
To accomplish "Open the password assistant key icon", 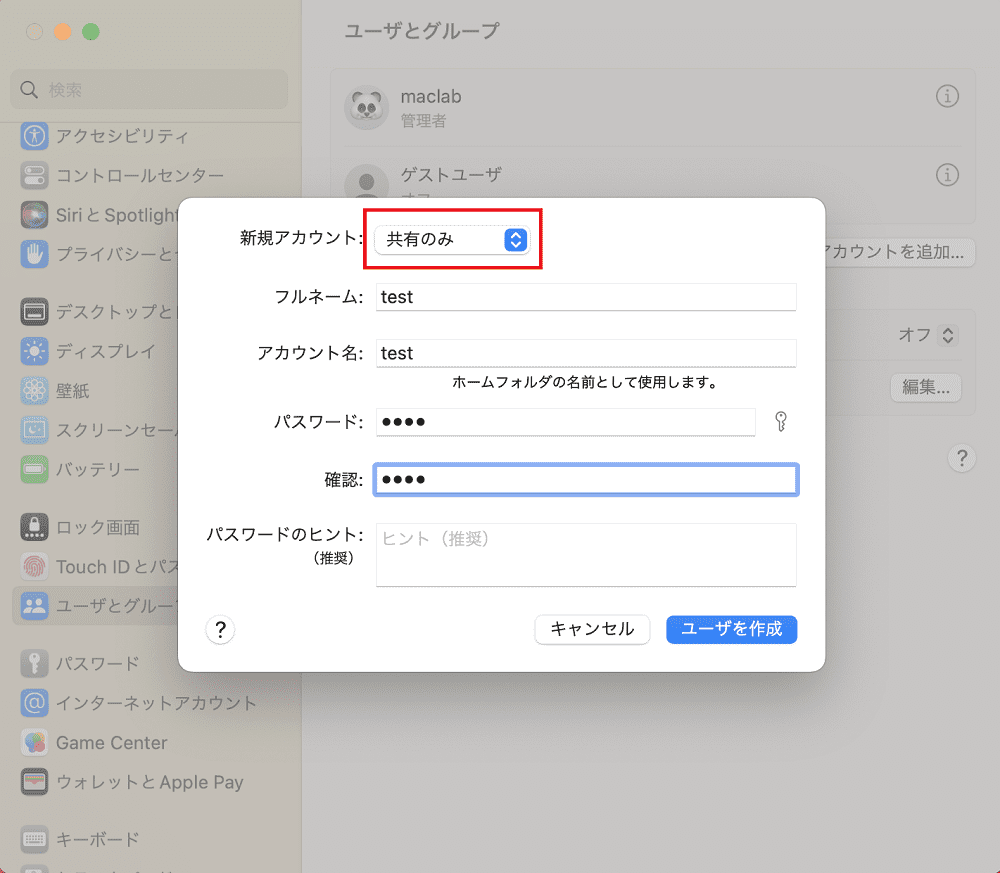I will 781,422.
